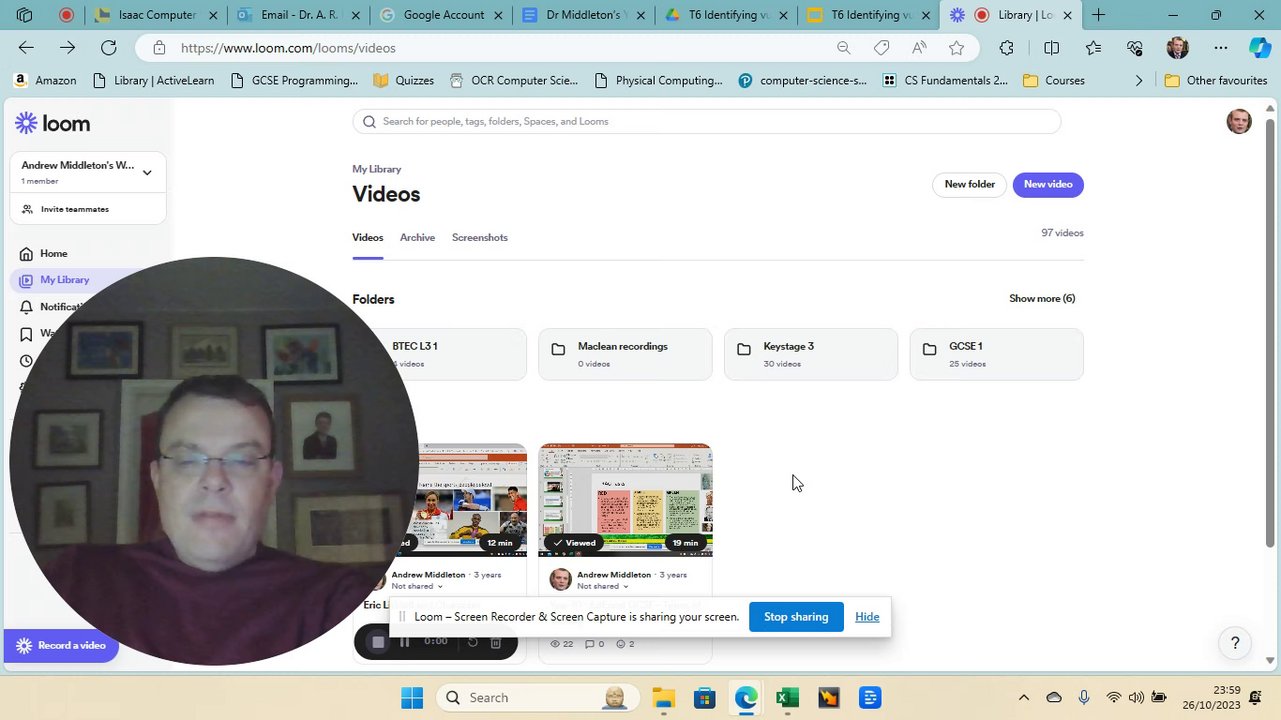Viewport: 1281px width, 720px height.
Task: Switch to the Isaac Computer browser tab
Action: click(156, 15)
